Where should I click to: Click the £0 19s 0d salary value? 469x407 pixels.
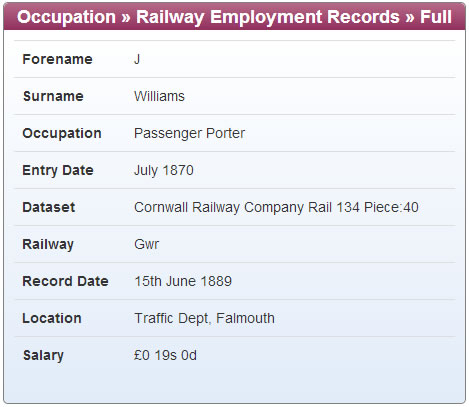pos(165,355)
